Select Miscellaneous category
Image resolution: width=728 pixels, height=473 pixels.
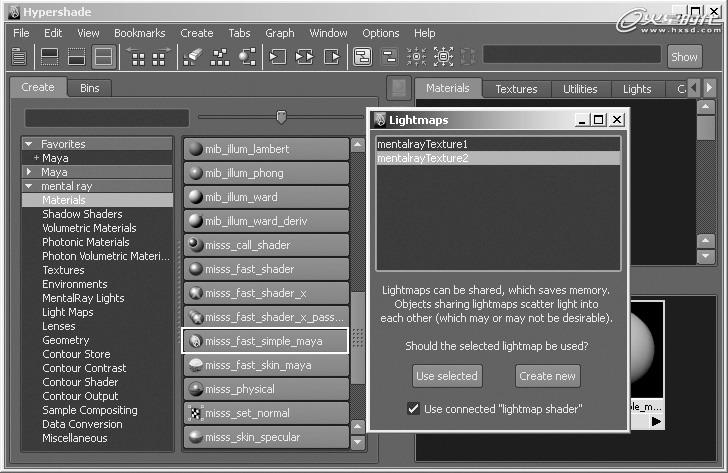click(x=75, y=438)
